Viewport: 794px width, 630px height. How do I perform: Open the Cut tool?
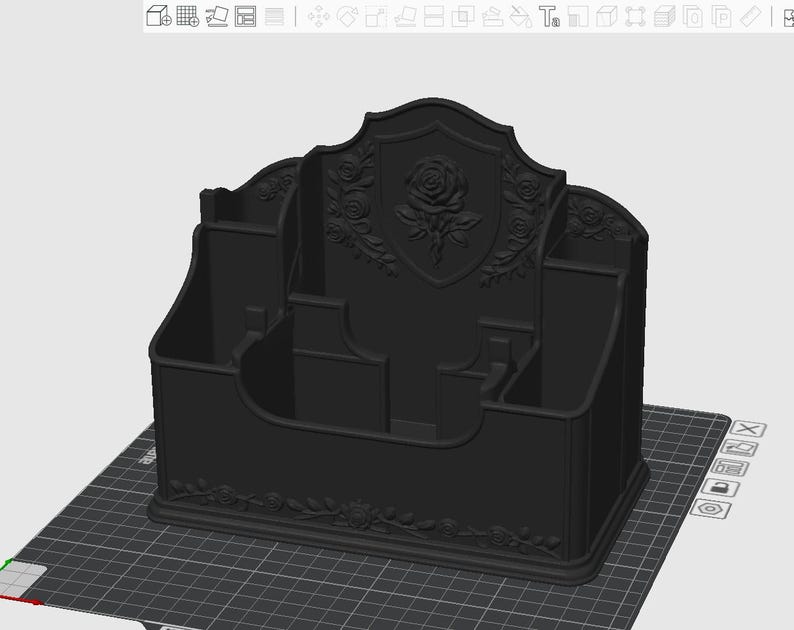coord(433,17)
